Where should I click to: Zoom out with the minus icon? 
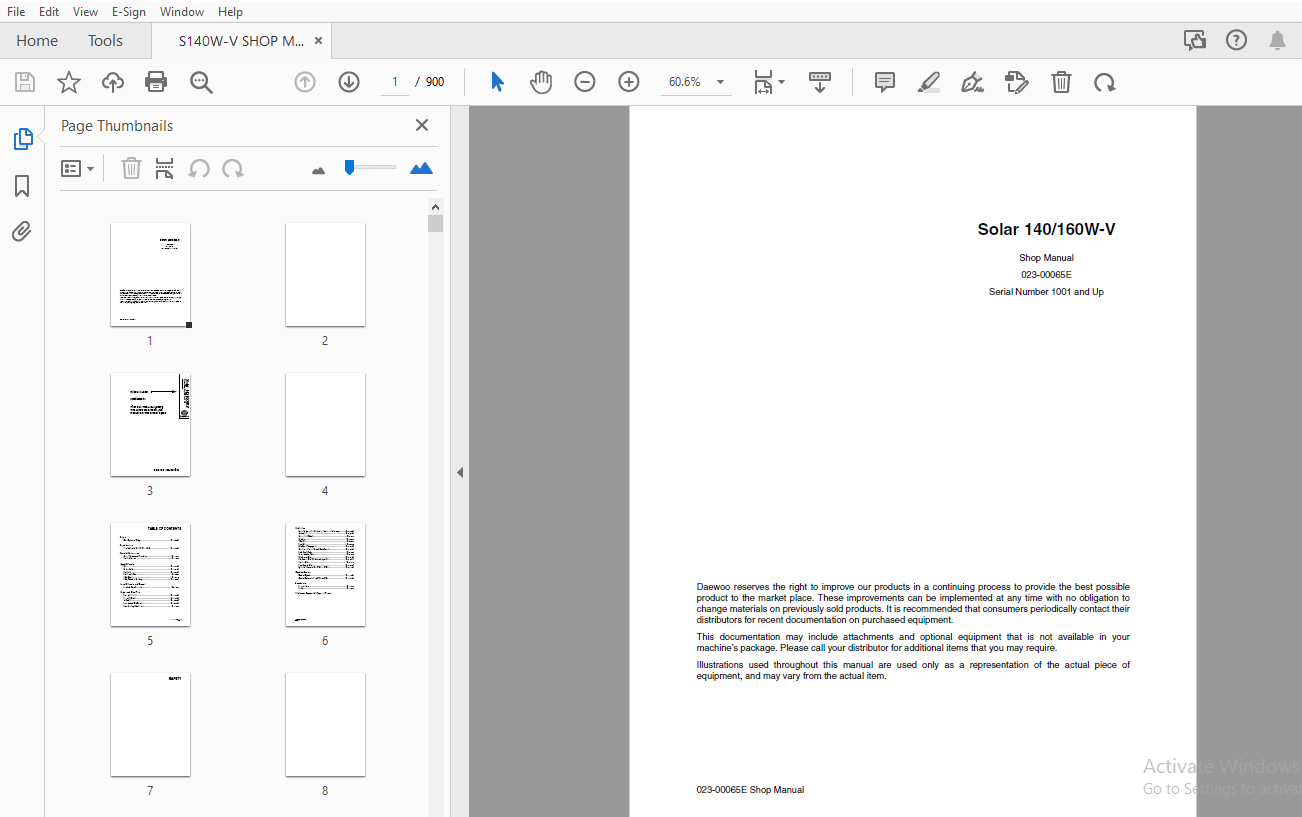(585, 82)
